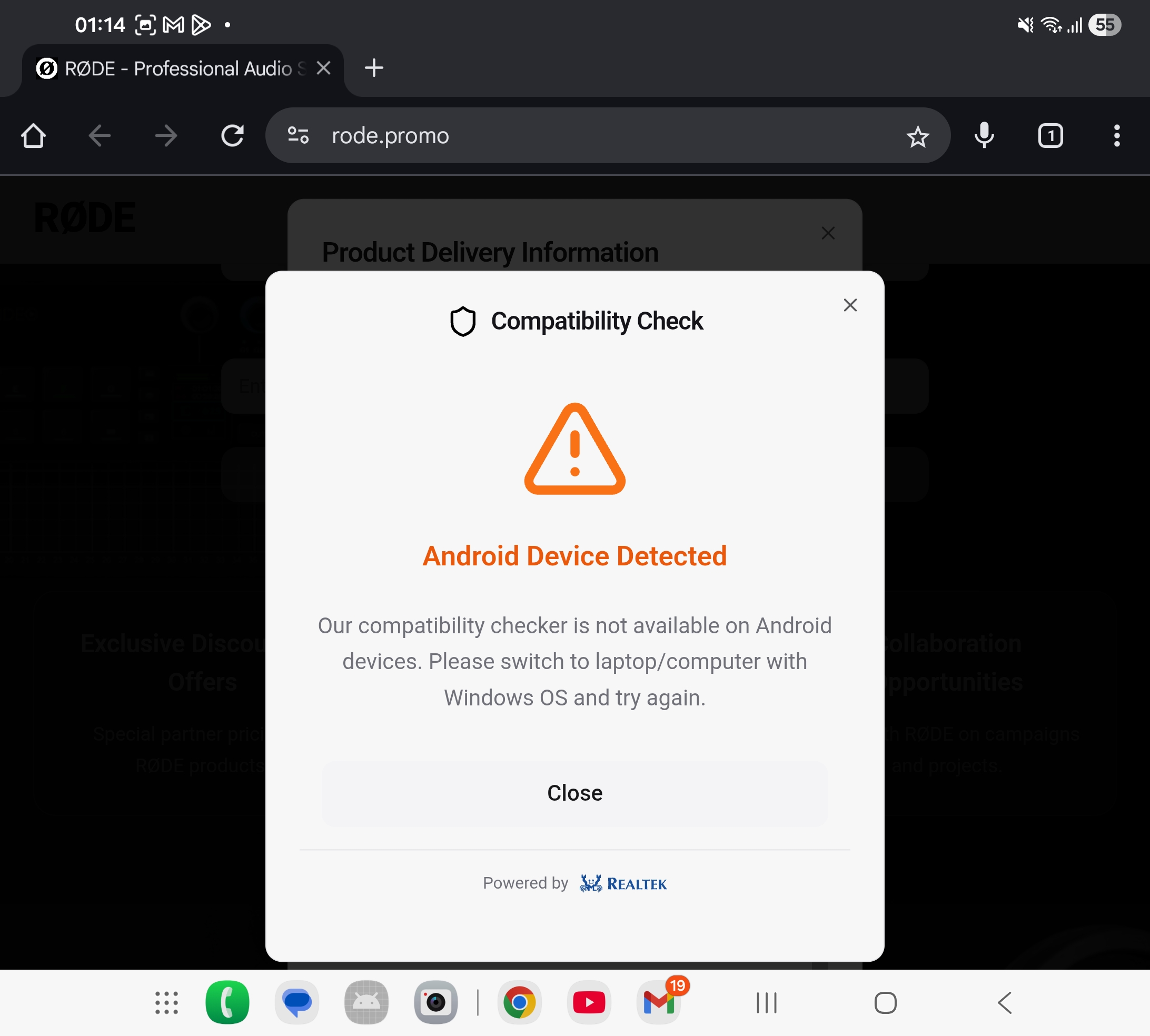The height and width of the screenshot is (1036, 1150).
Task: Click the Realtek logo link
Action: tap(623, 883)
